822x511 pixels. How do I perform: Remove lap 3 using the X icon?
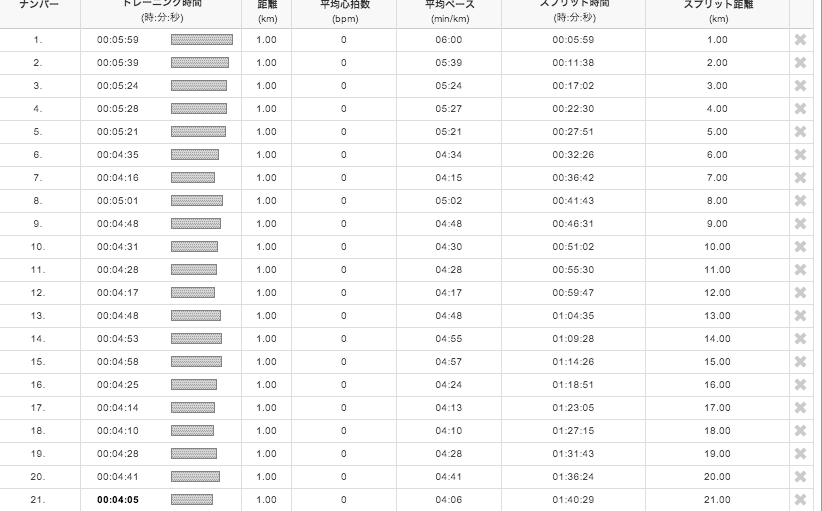(x=800, y=86)
